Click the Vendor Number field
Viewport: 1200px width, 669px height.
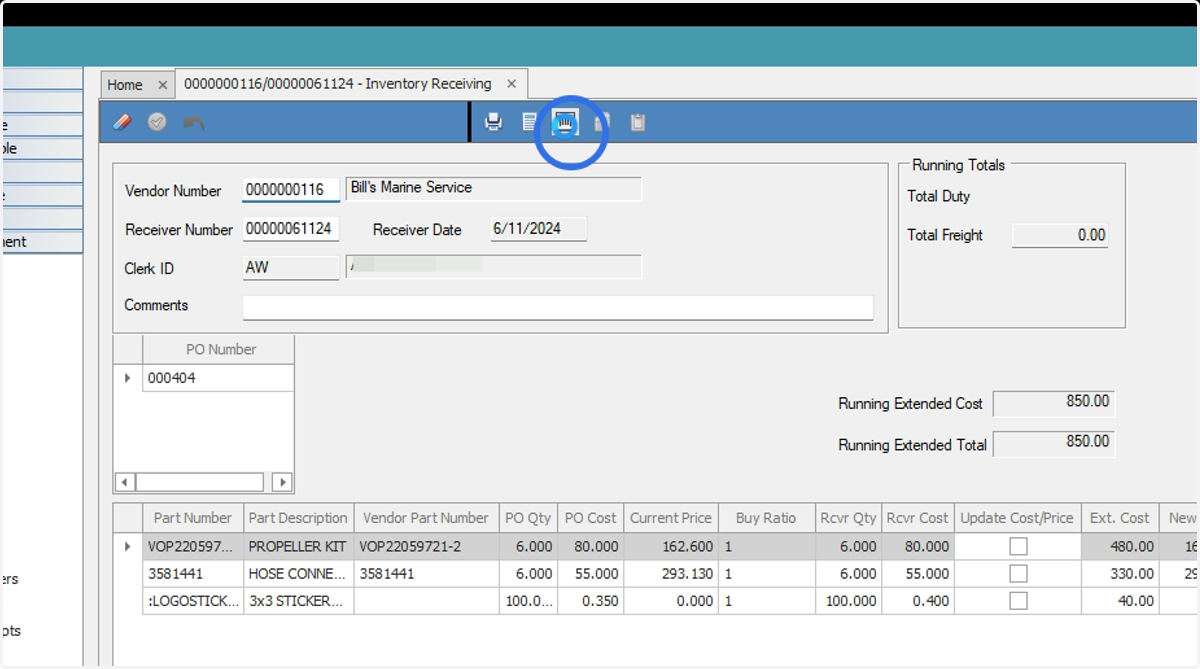coord(291,190)
